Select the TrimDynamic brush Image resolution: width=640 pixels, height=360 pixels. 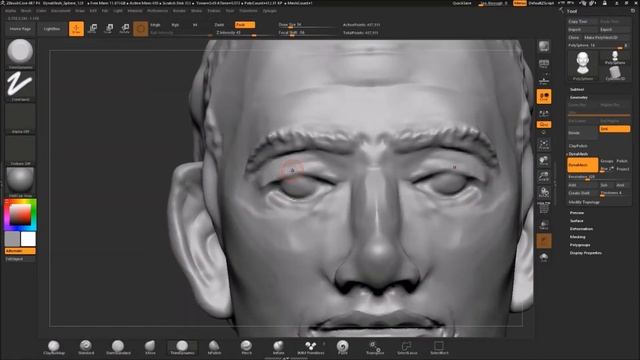pos(182,348)
